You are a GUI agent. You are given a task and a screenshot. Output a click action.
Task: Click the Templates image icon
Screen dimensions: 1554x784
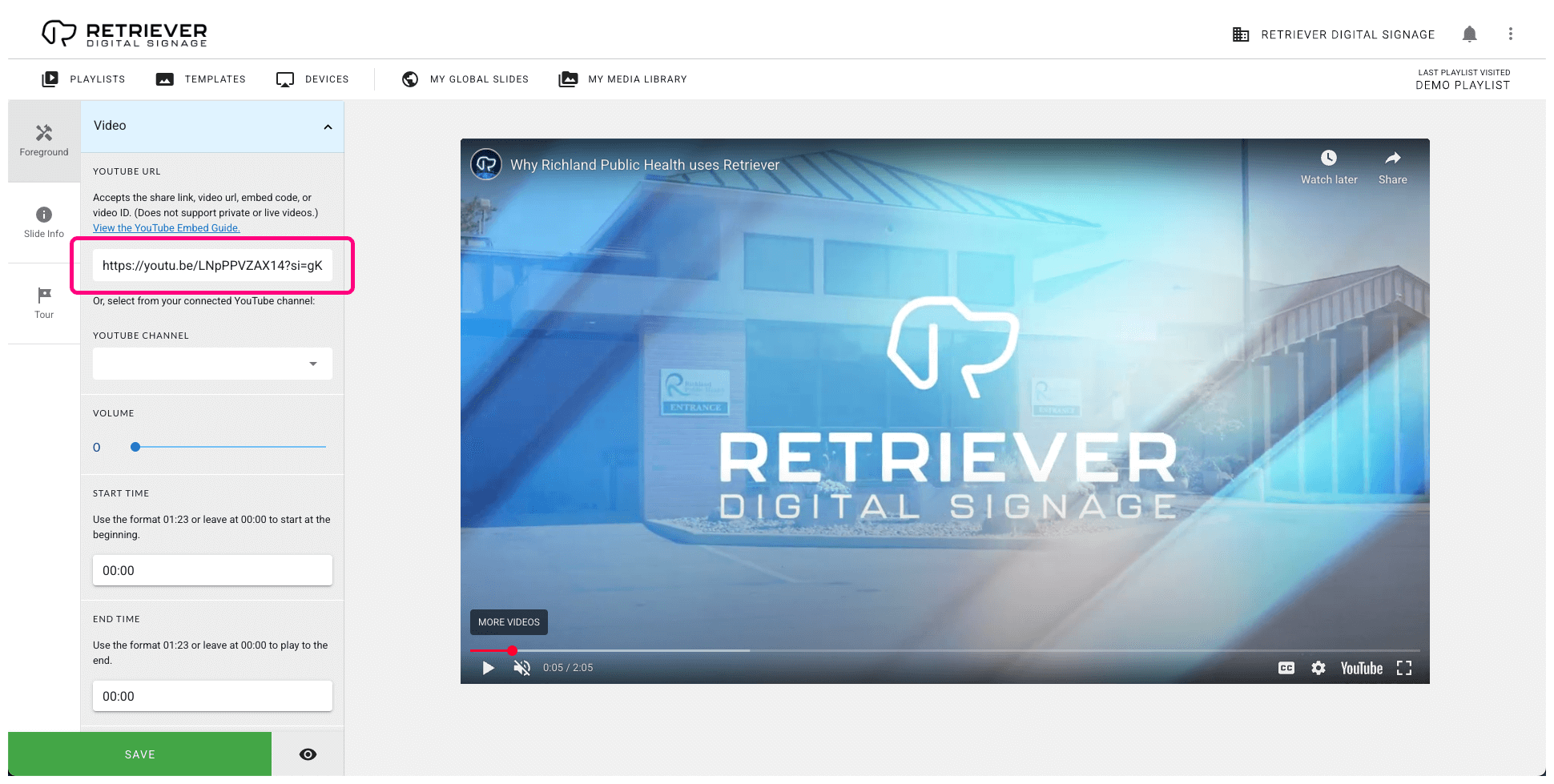click(x=165, y=79)
